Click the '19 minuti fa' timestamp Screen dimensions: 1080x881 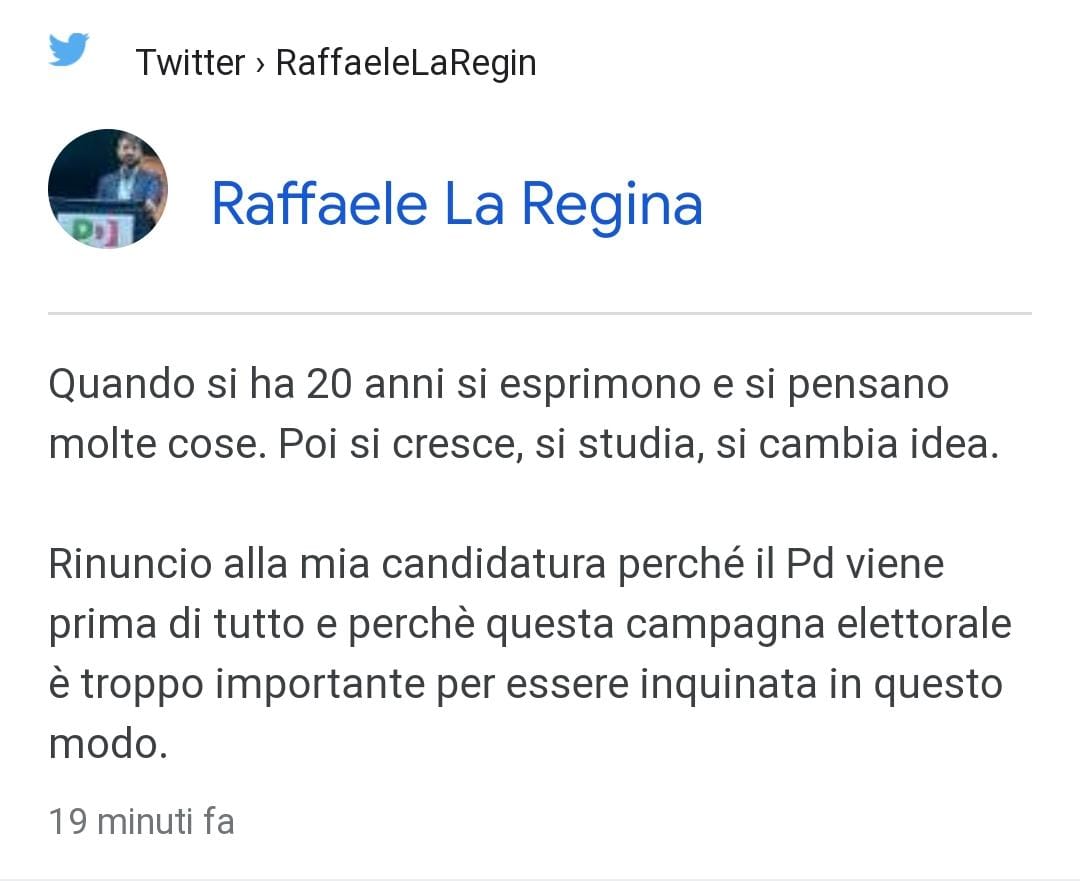click(141, 822)
